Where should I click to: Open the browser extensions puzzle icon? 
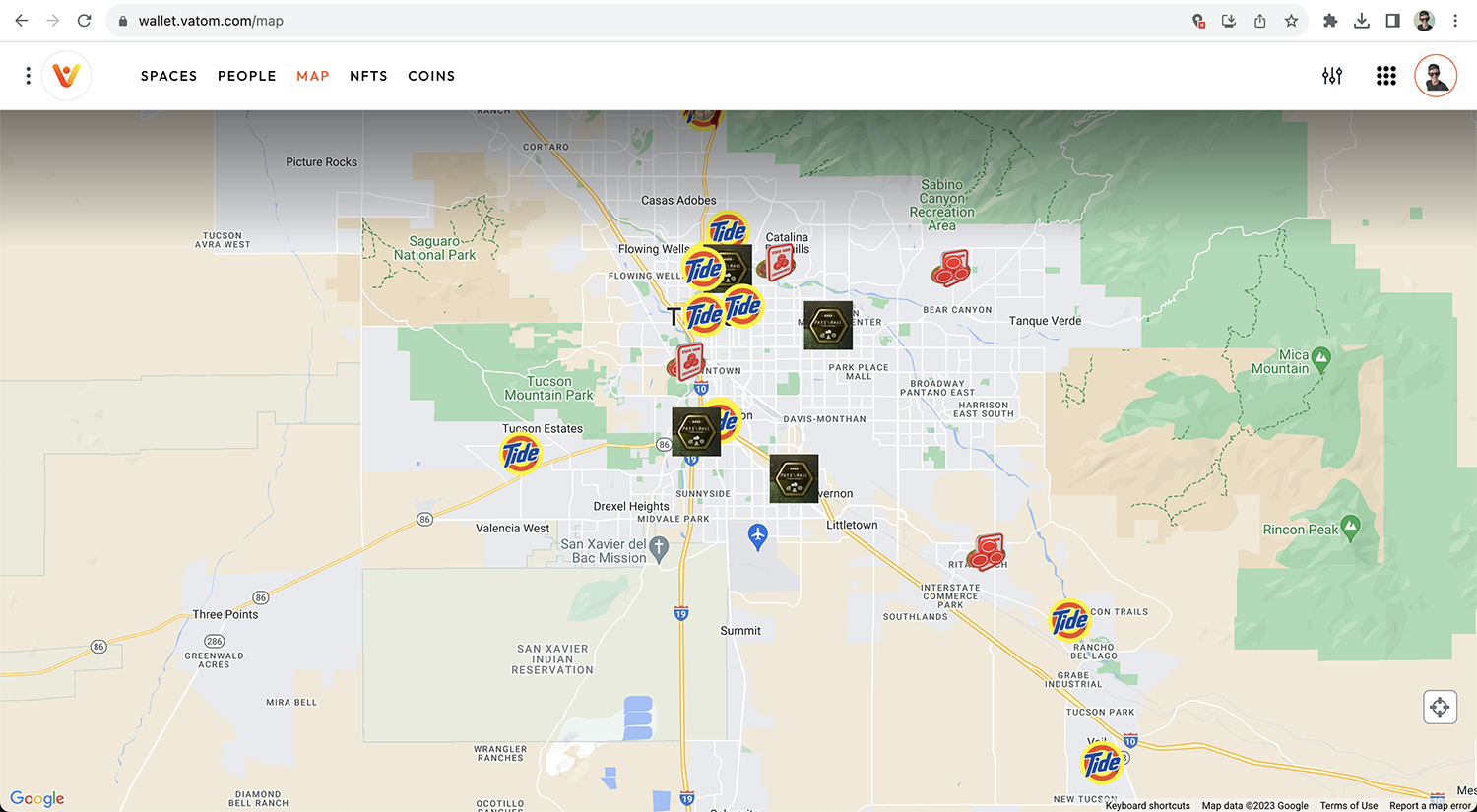click(1330, 21)
